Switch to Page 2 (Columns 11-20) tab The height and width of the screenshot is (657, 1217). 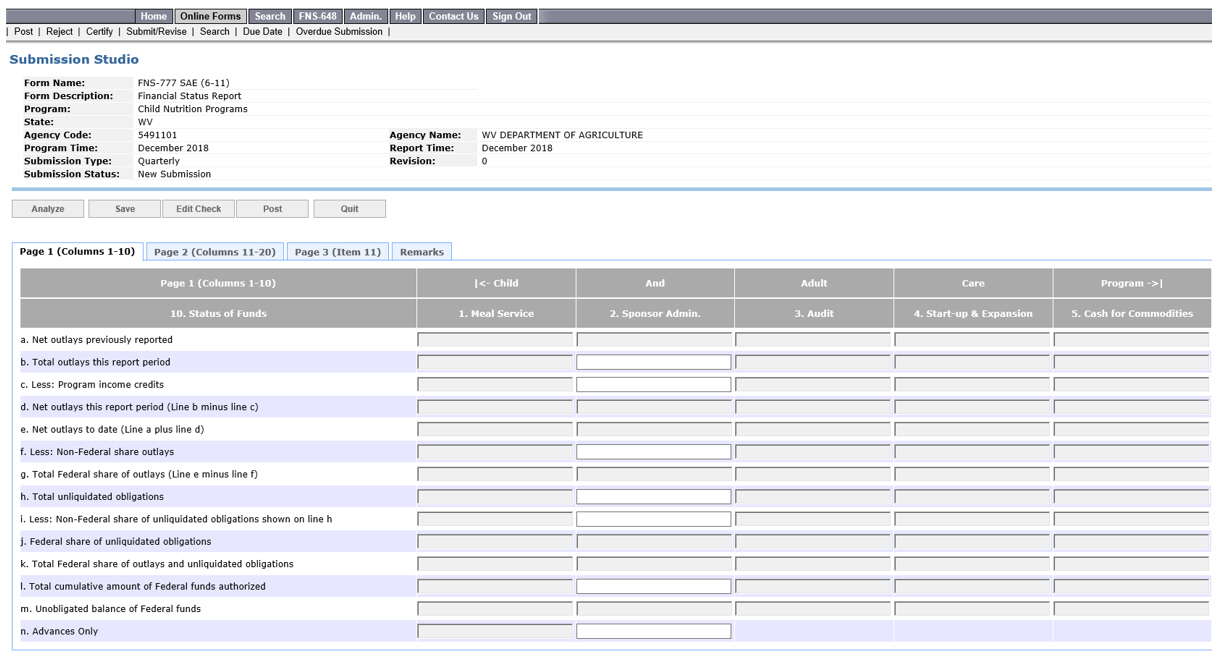(x=214, y=252)
